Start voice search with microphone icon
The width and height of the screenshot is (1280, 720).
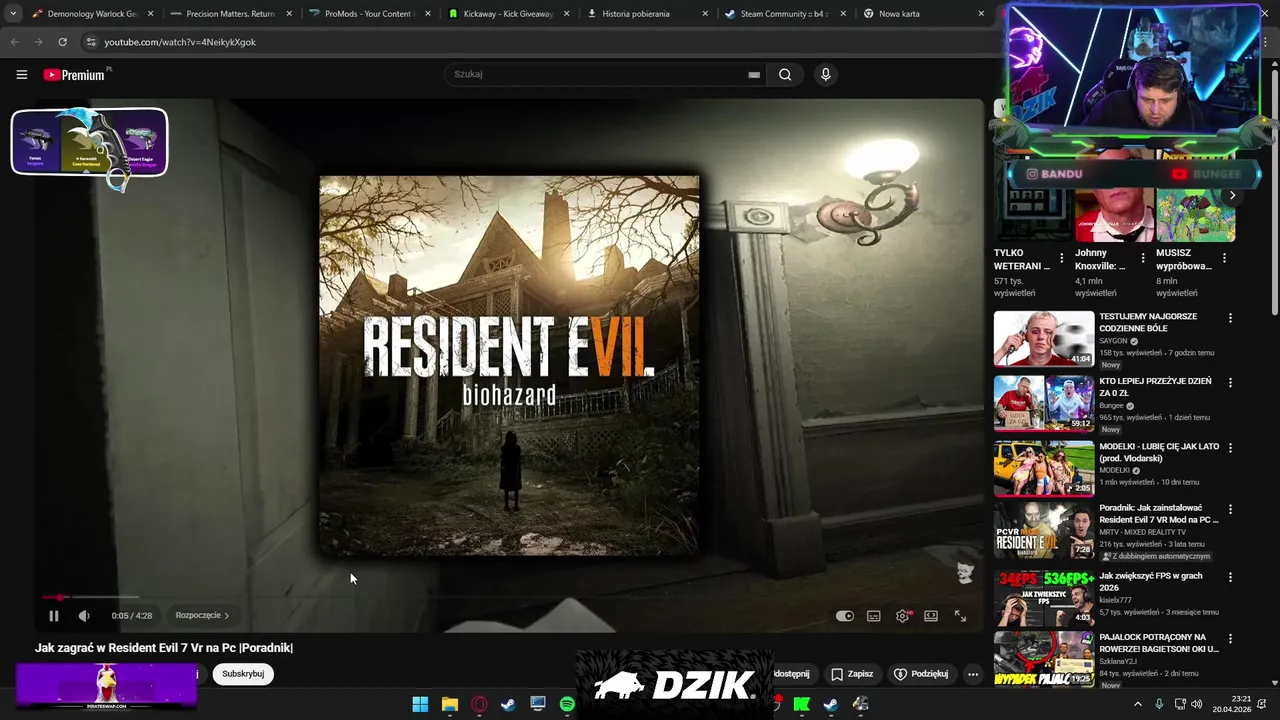[x=825, y=74]
